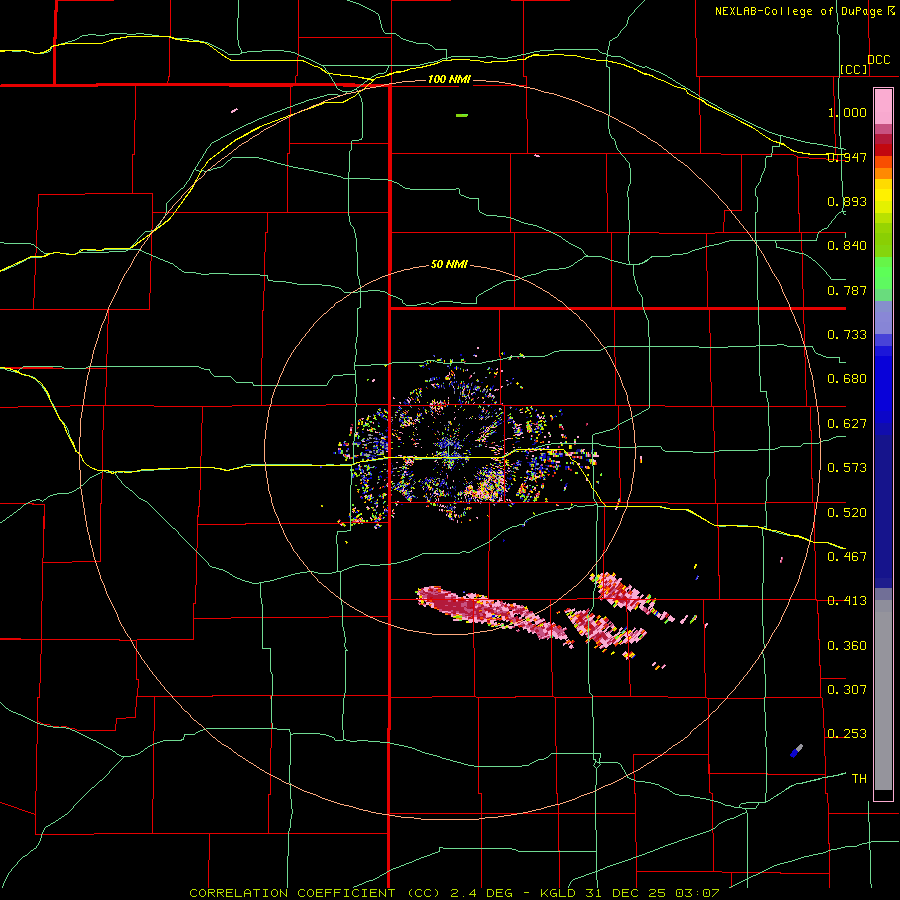Click the pink segment of the color bar
This screenshot has height=900, width=900.
point(883,107)
